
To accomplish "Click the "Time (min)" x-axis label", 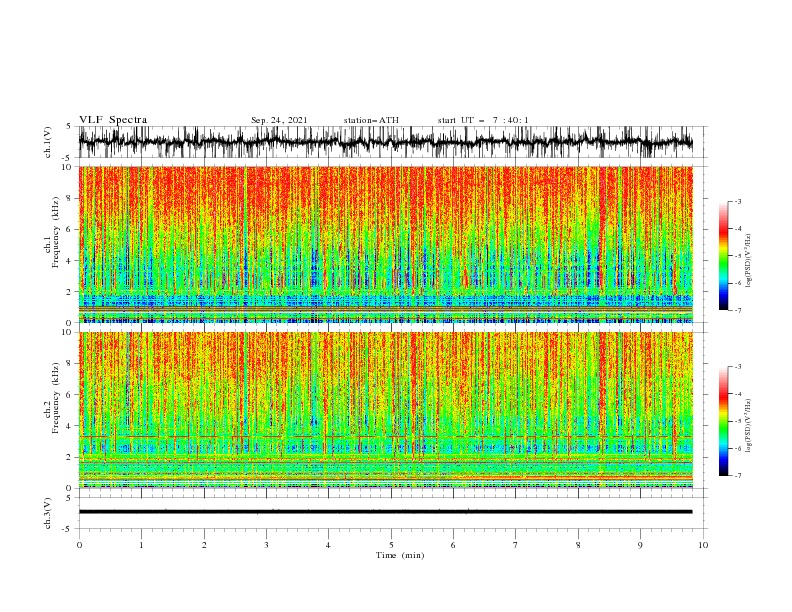I will pyautogui.click(x=400, y=555).
